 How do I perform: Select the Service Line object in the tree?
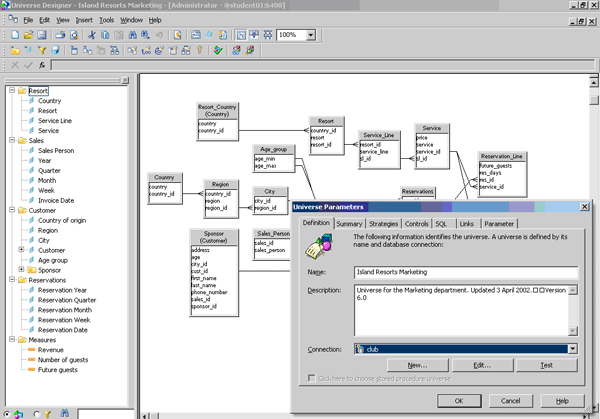click(55, 121)
